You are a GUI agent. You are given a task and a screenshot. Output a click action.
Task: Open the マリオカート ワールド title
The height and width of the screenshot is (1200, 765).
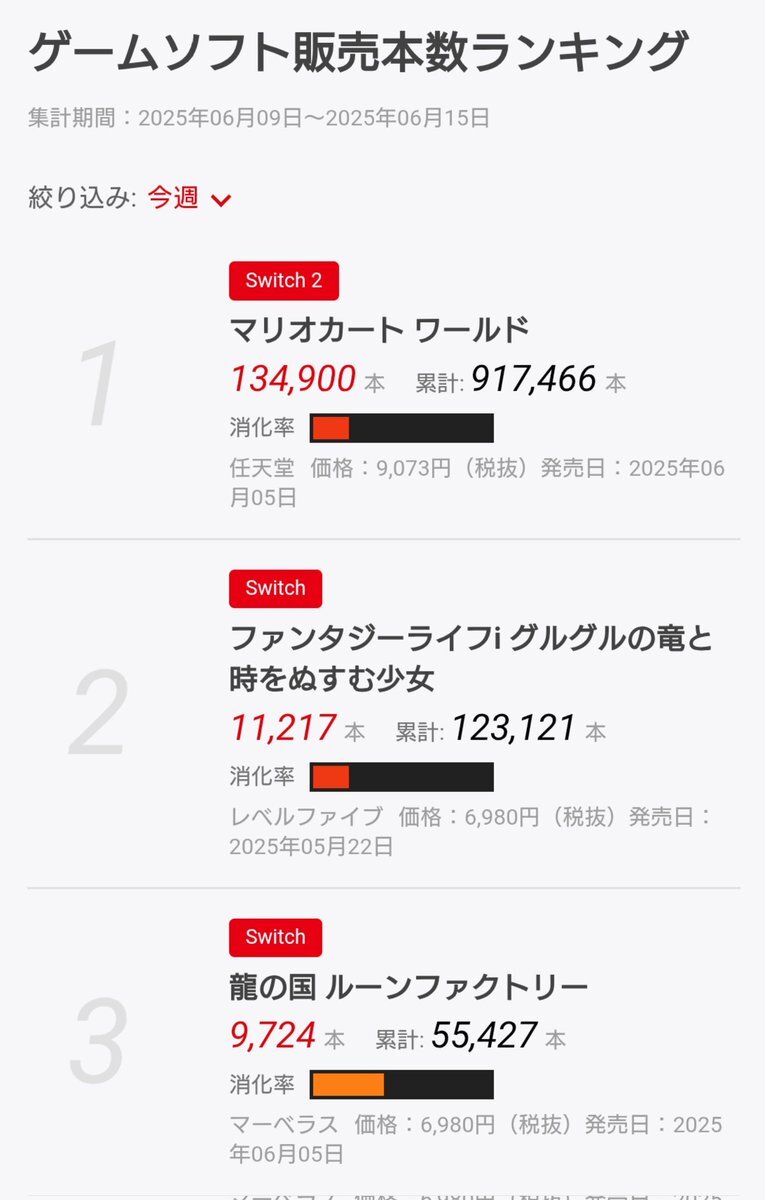click(x=379, y=329)
